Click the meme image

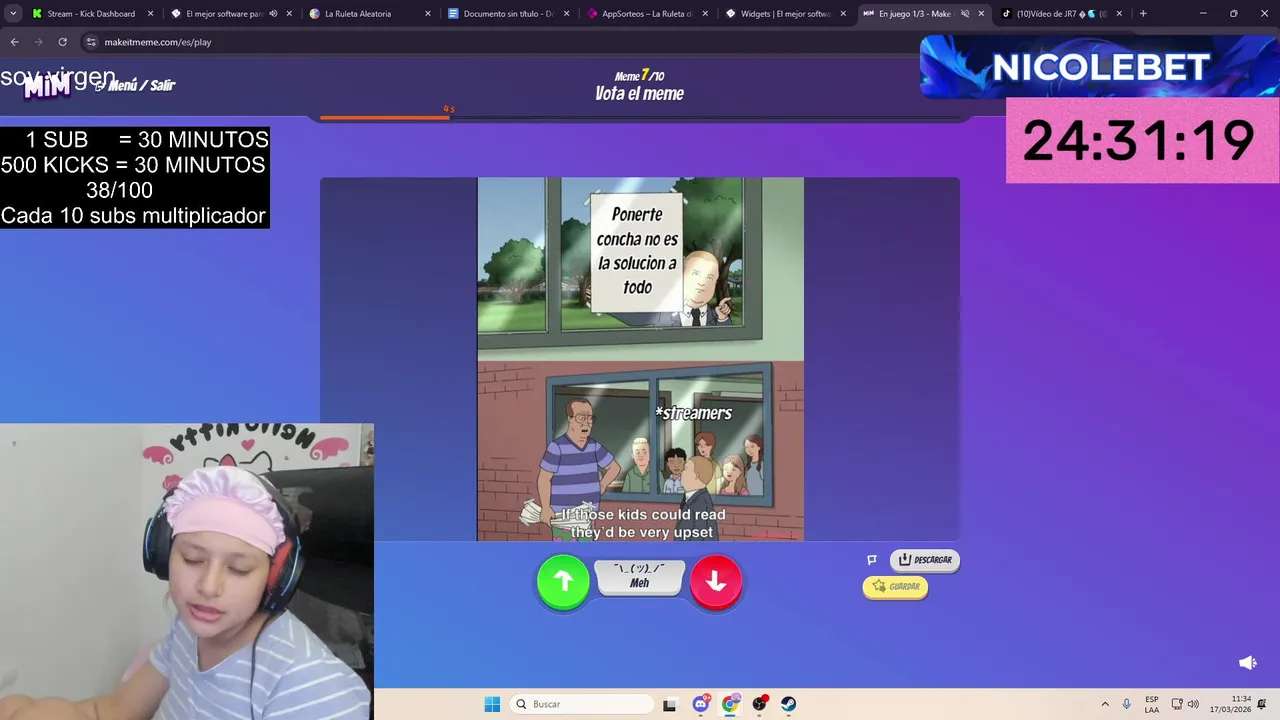pyautogui.click(x=640, y=359)
